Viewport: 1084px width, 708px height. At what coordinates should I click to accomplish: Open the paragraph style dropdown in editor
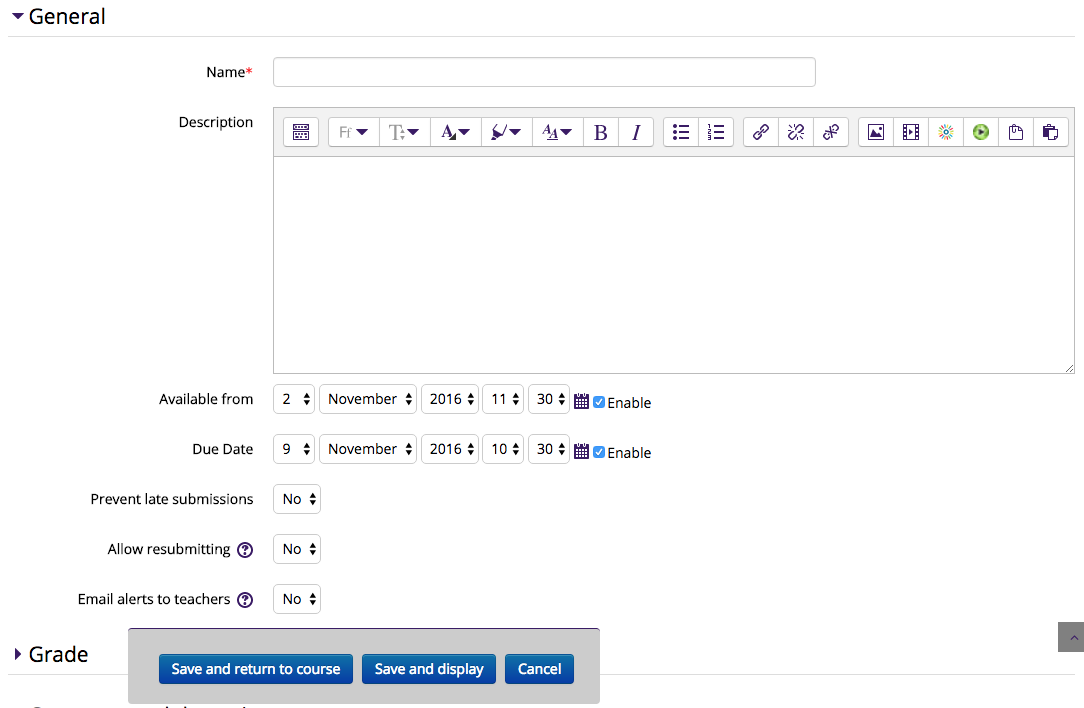click(558, 132)
